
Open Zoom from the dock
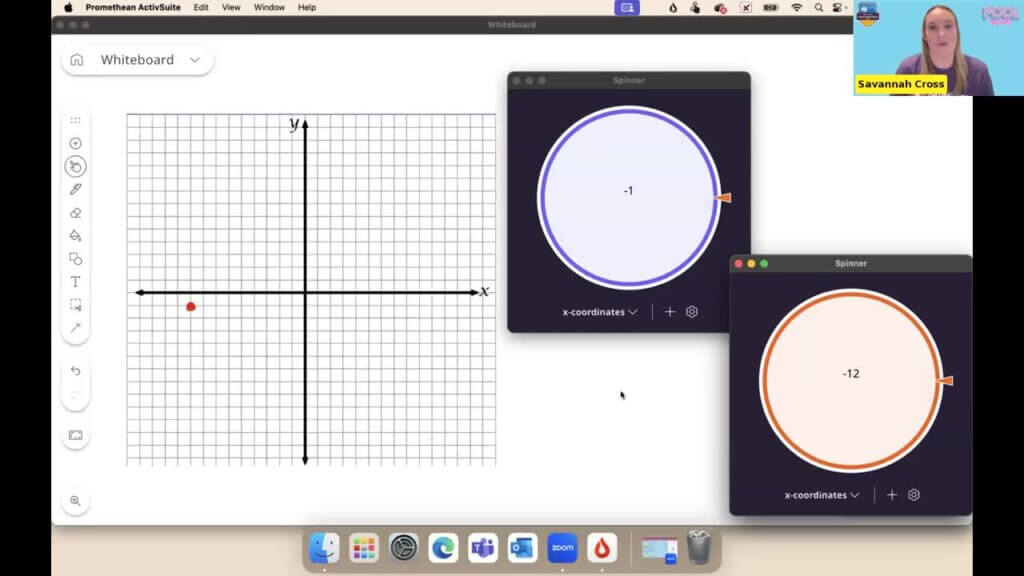click(562, 548)
